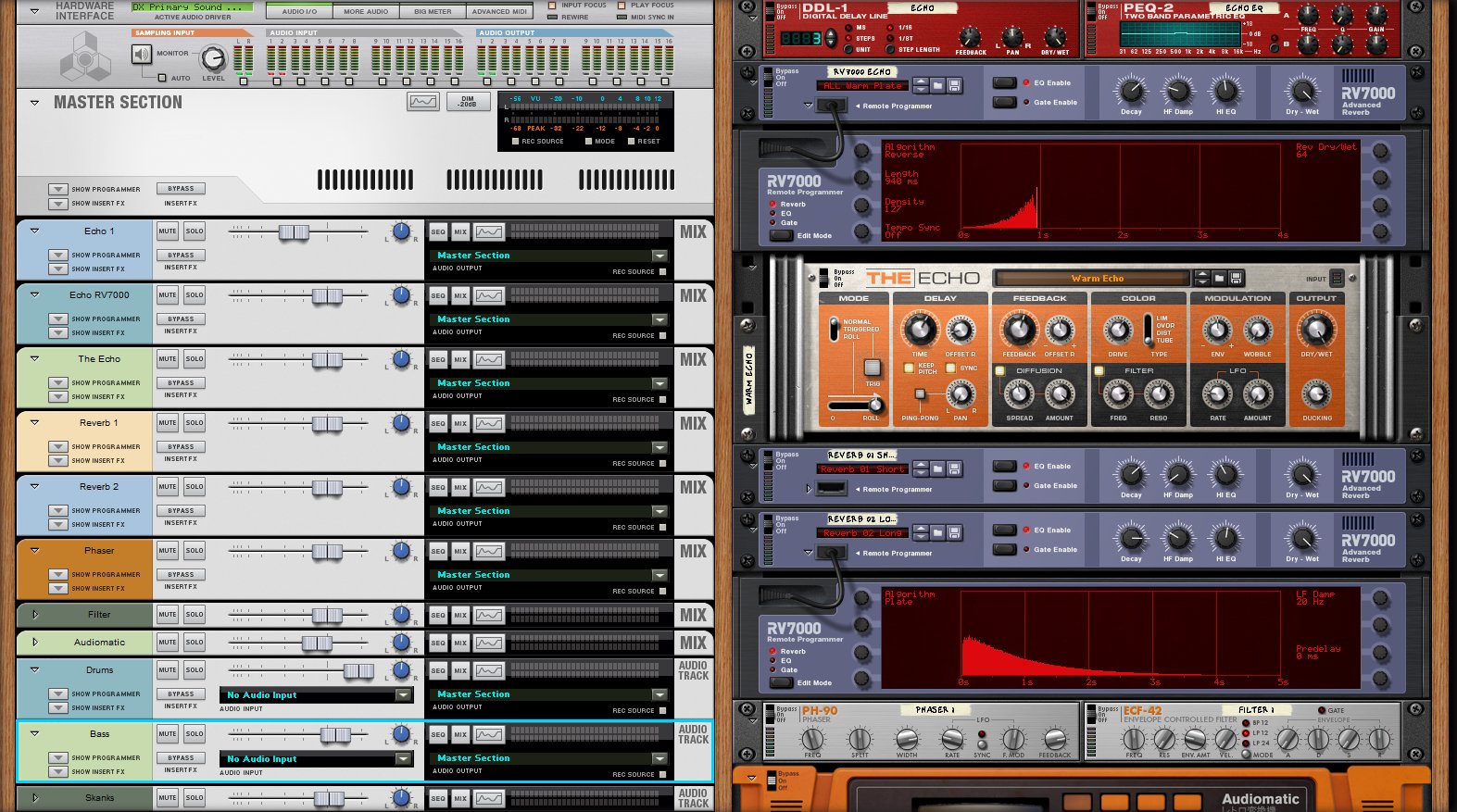Save the ALL Warm Plate patch via disk icon

click(x=954, y=85)
